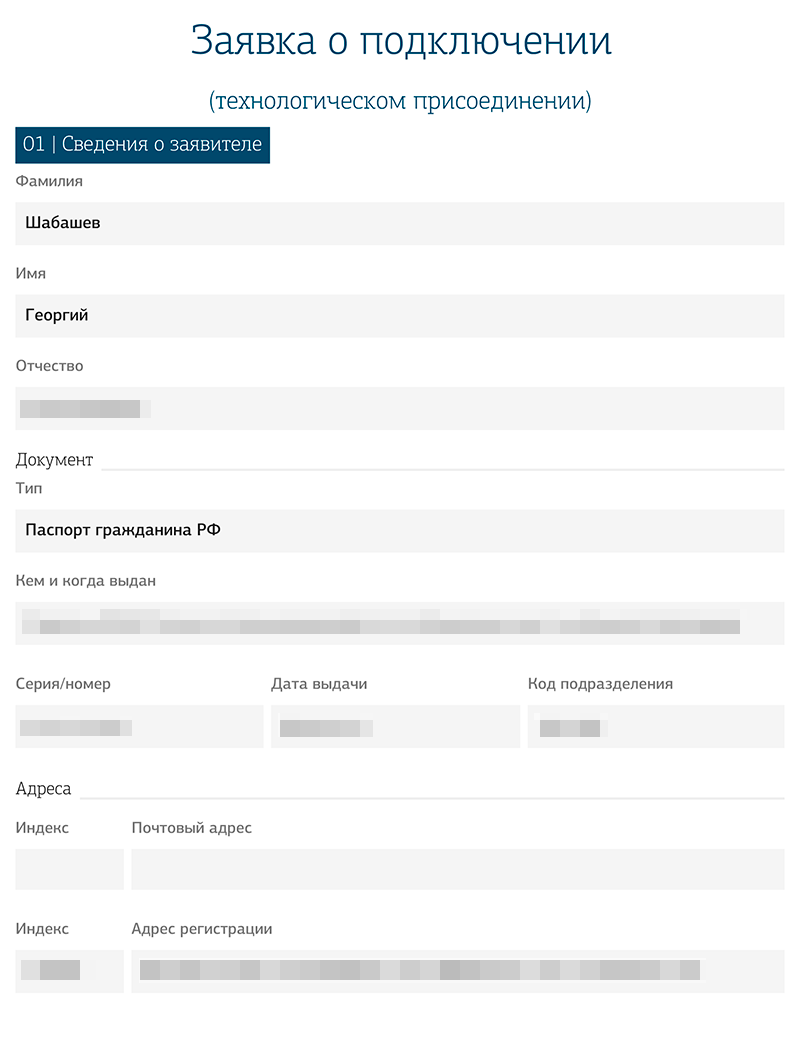Select the Дата выдачи input field
This screenshot has height=1046, width=800.
(395, 726)
